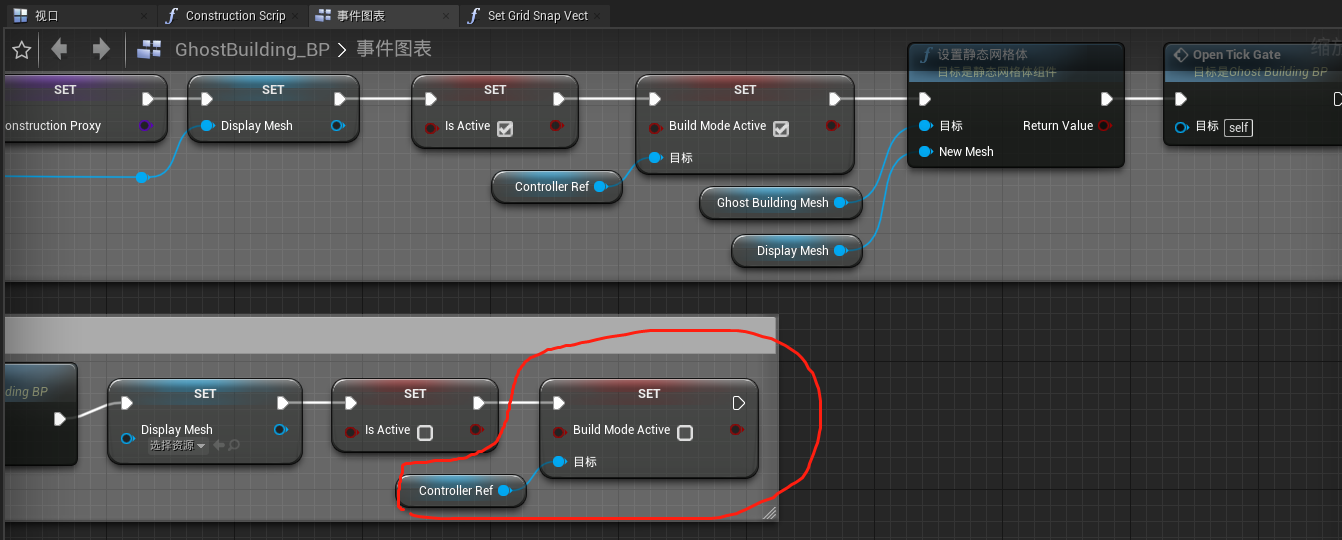The height and width of the screenshot is (540, 1342).
Task: Click red output pin of lower Build Mode Active node
Action: [x=737, y=430]
